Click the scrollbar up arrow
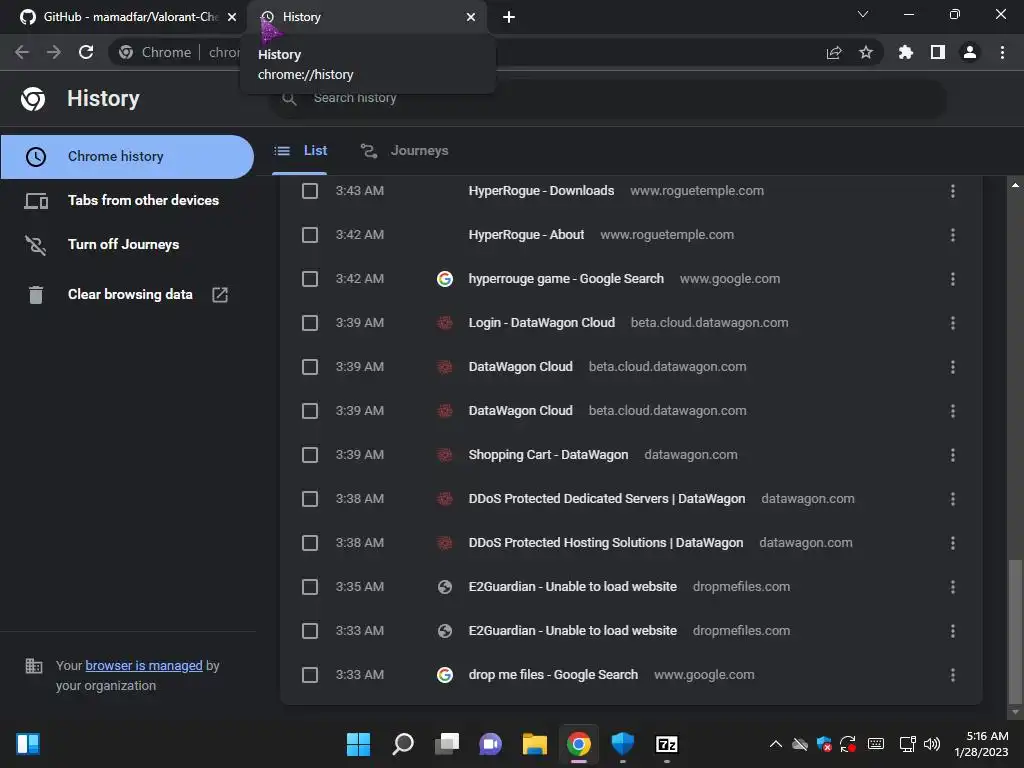Image resolution: width=1024 pixels, height=768 pixels. [1015, 185]
